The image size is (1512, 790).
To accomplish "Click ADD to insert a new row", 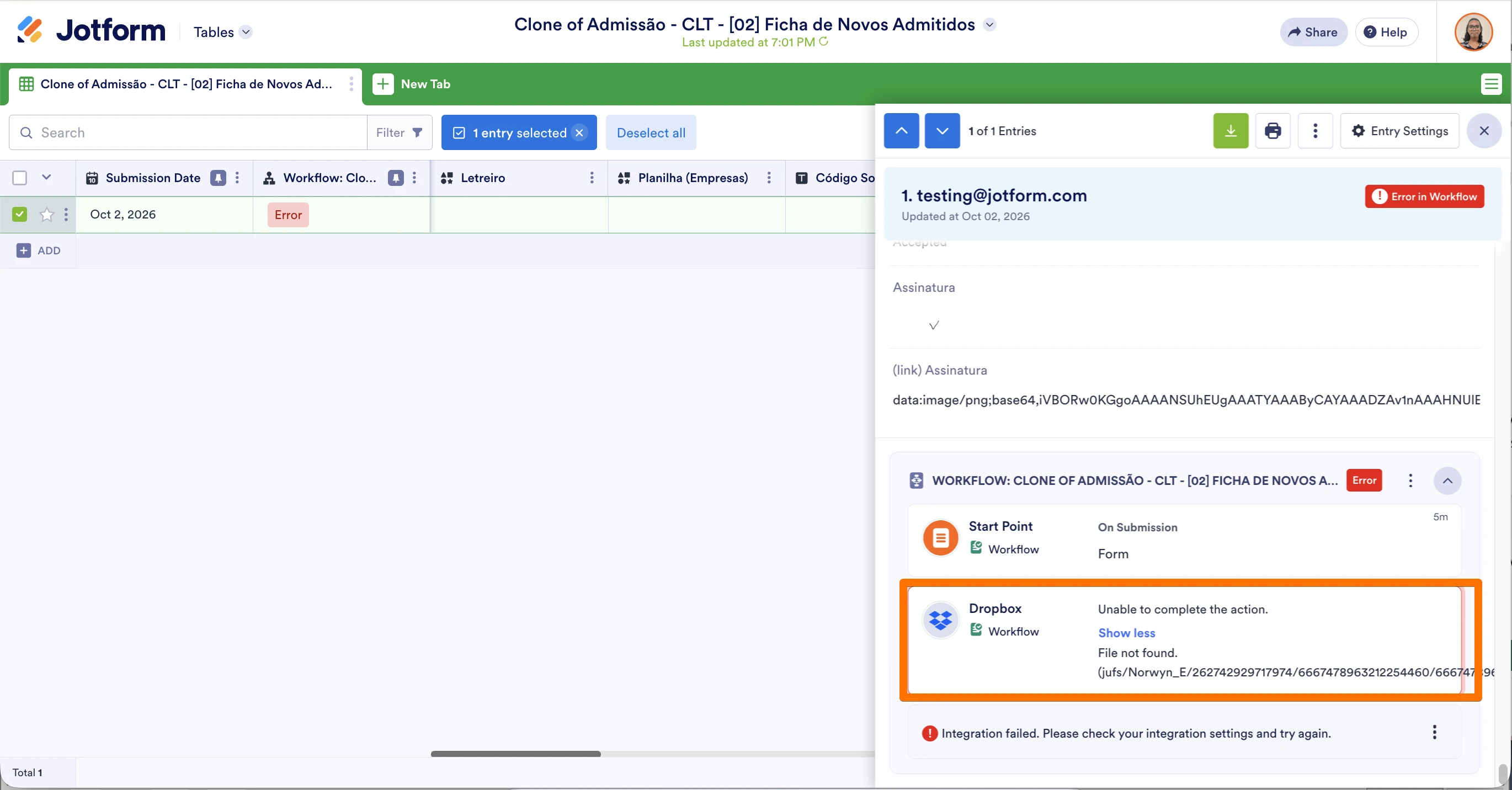I will pyautogui.click(x=39, y=250).
